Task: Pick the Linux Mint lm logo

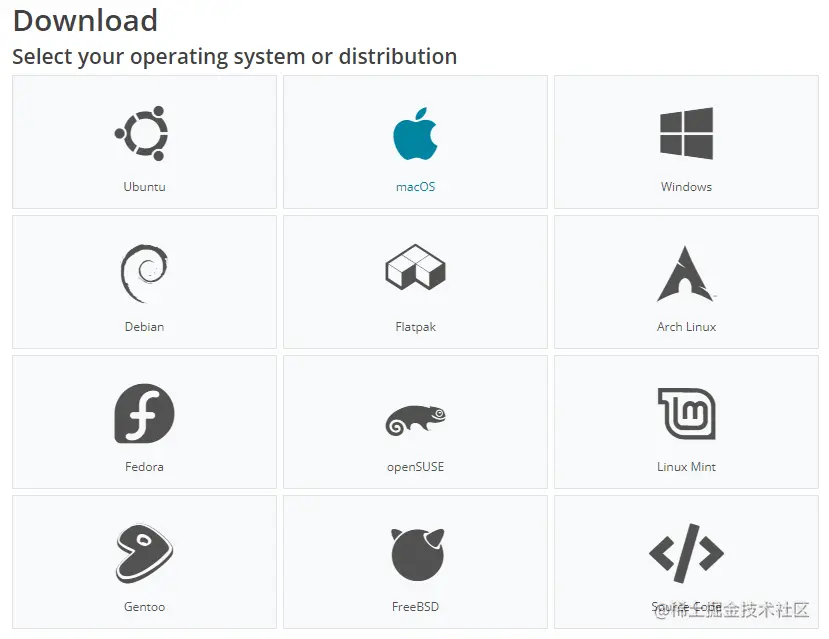Action: pyautogui.click(x=687, y=414)
